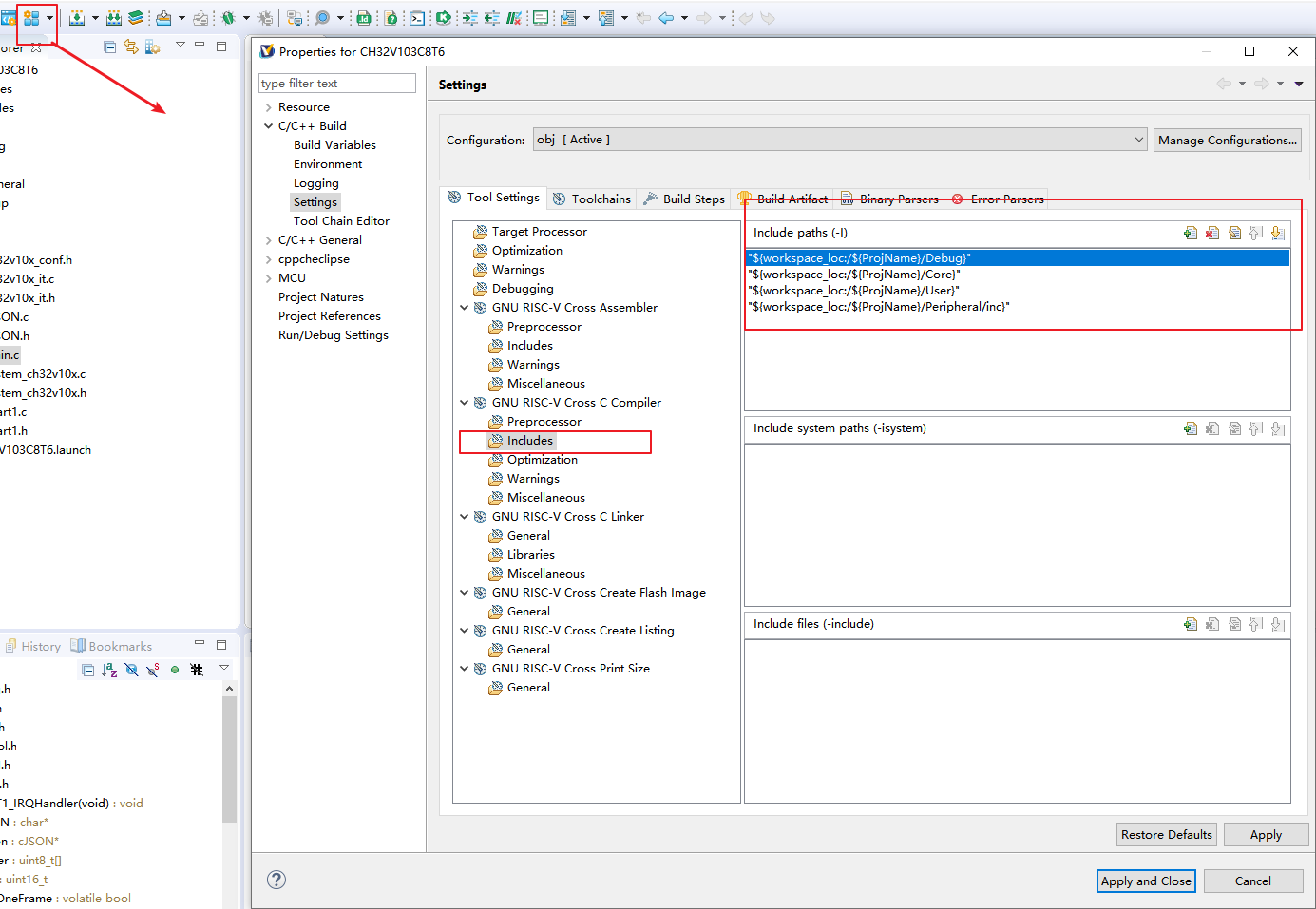The height and width of the screenshot is (909, 1316).
Task: Open the Binary Parsers tab
Action: click(889, 199)
